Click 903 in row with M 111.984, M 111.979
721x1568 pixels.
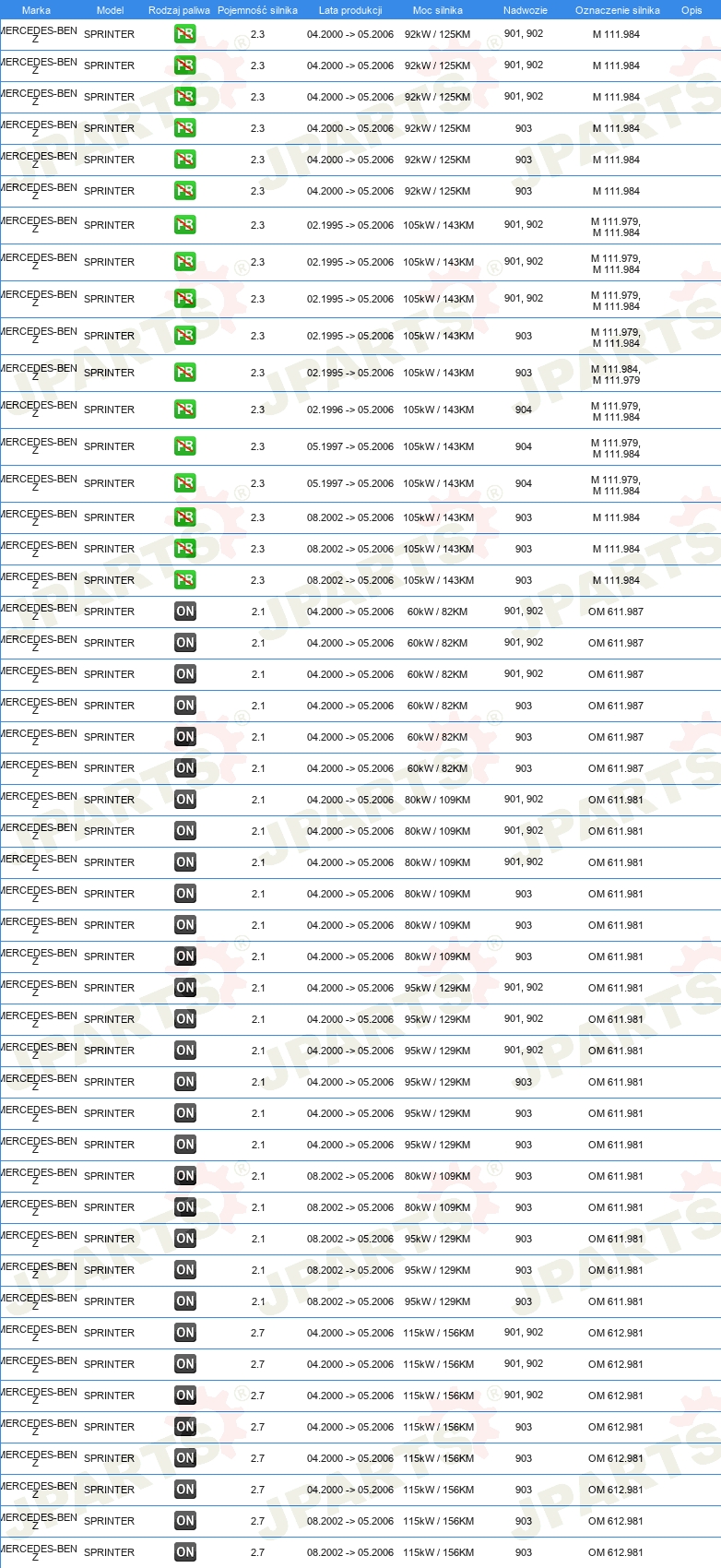524,373
